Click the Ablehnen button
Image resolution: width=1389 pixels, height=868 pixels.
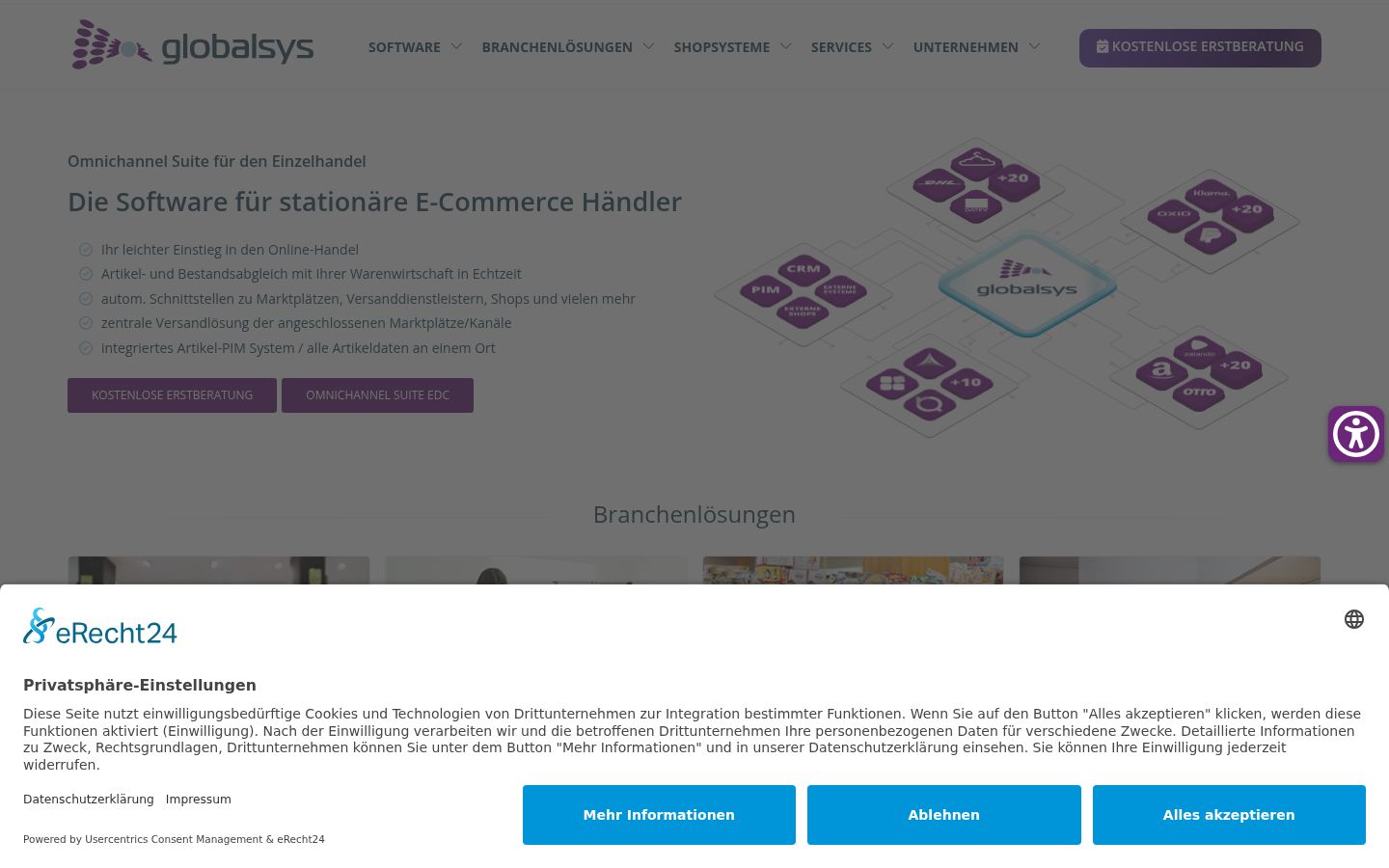pos(943,815)
